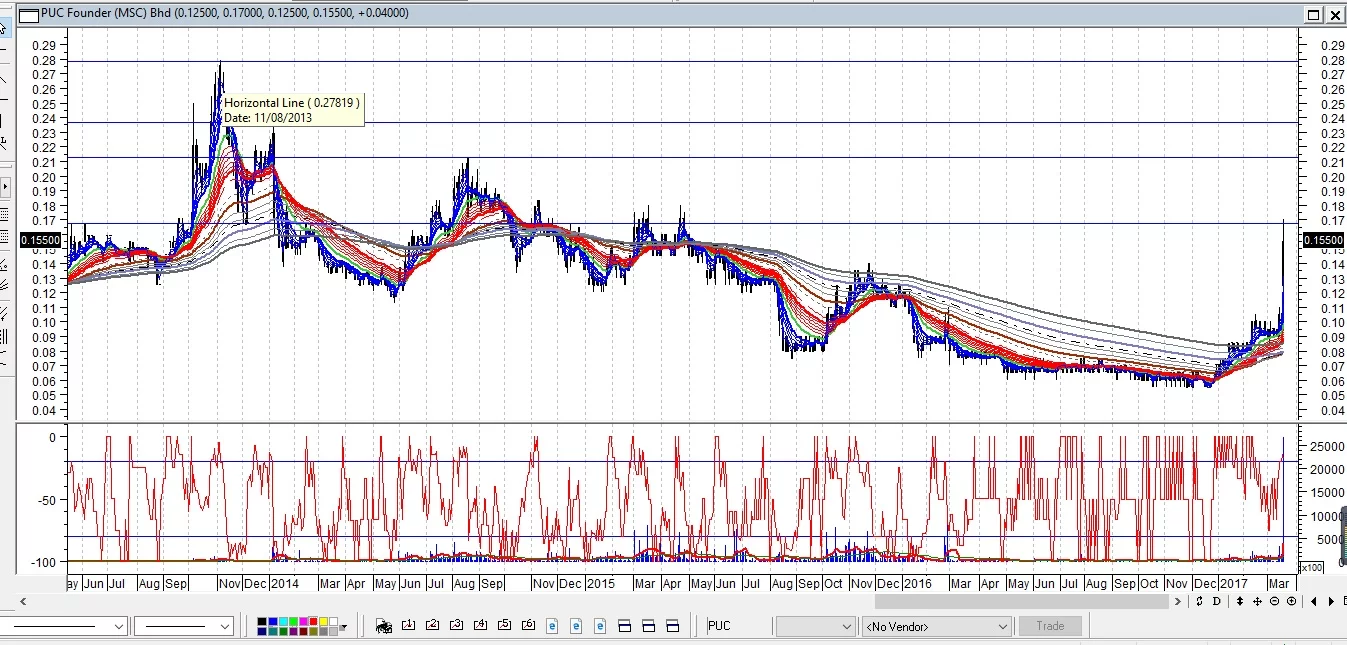Zoom out using the minus circle icon

coord(1274,601)
